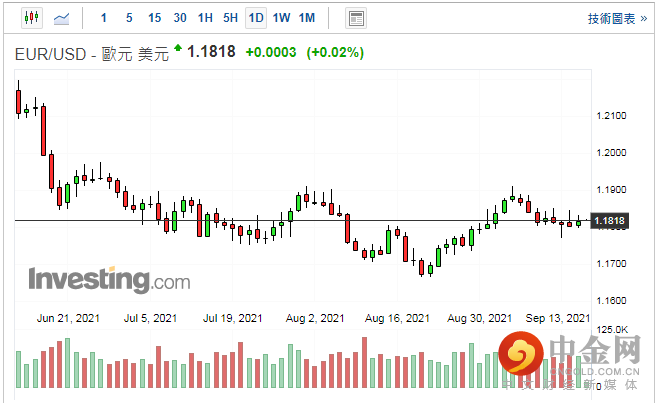
Task: Click the Aug 2, 2021 date label
Action: (315, 318)
